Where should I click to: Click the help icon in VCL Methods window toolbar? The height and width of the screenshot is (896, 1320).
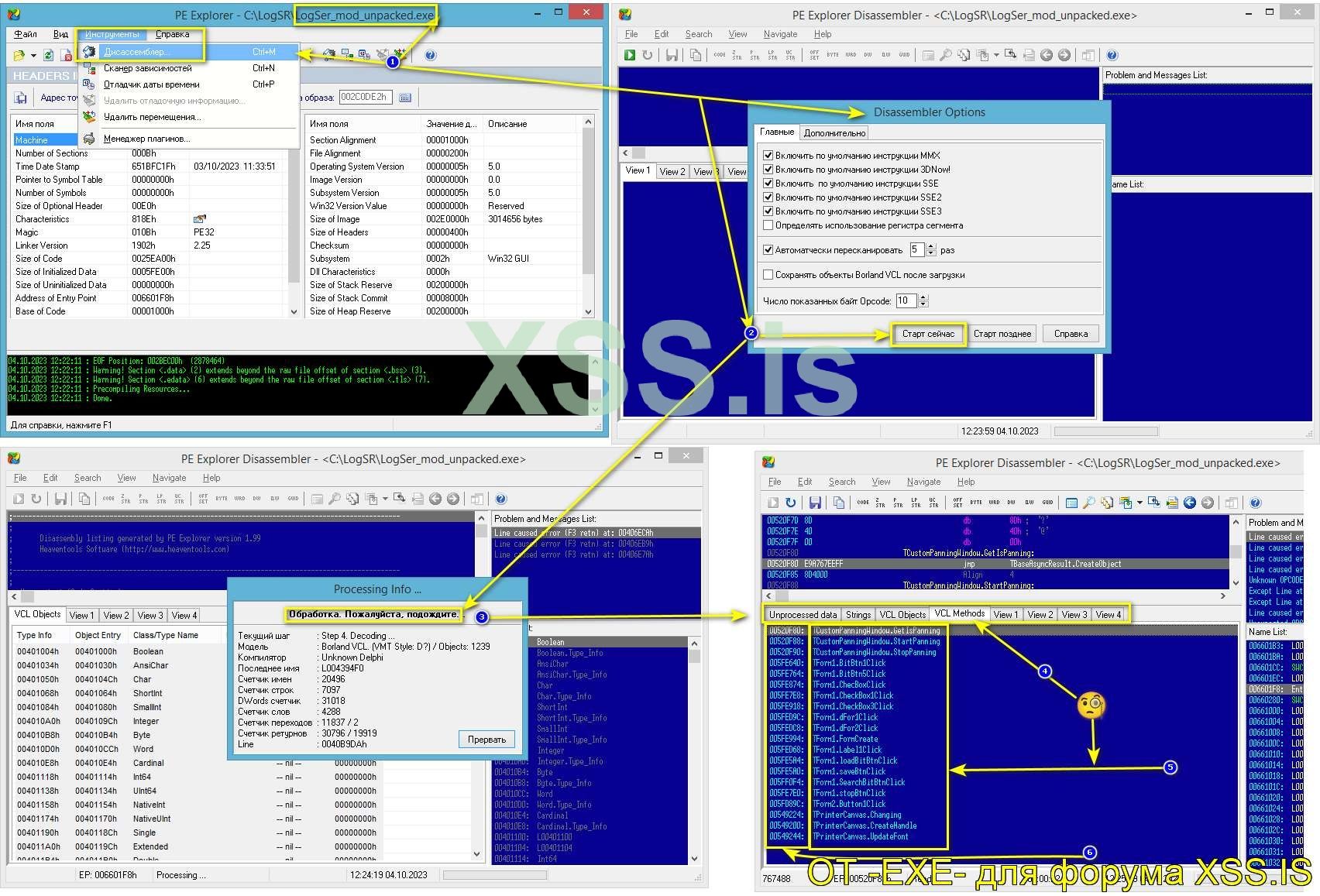click(x=1256, y=503)
